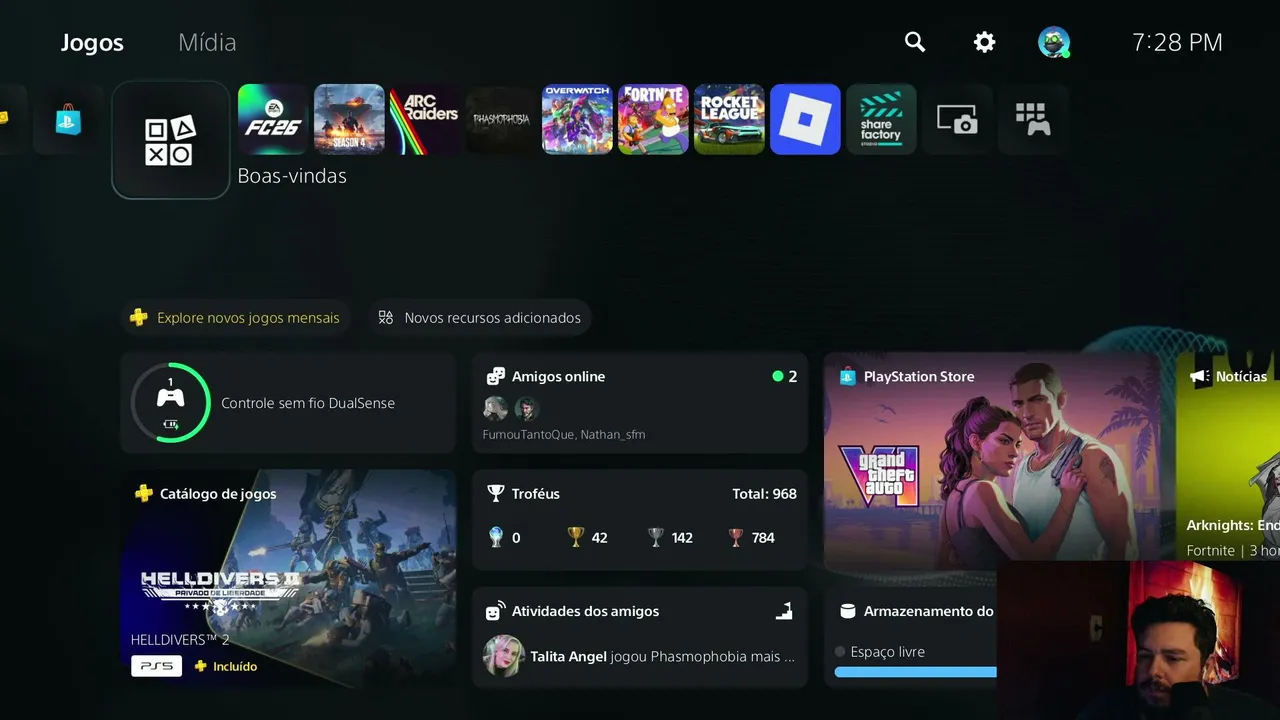This screenshot has width=1280, height=720.
Task: Open the search magnifier icon
Action: coord(915,42)
